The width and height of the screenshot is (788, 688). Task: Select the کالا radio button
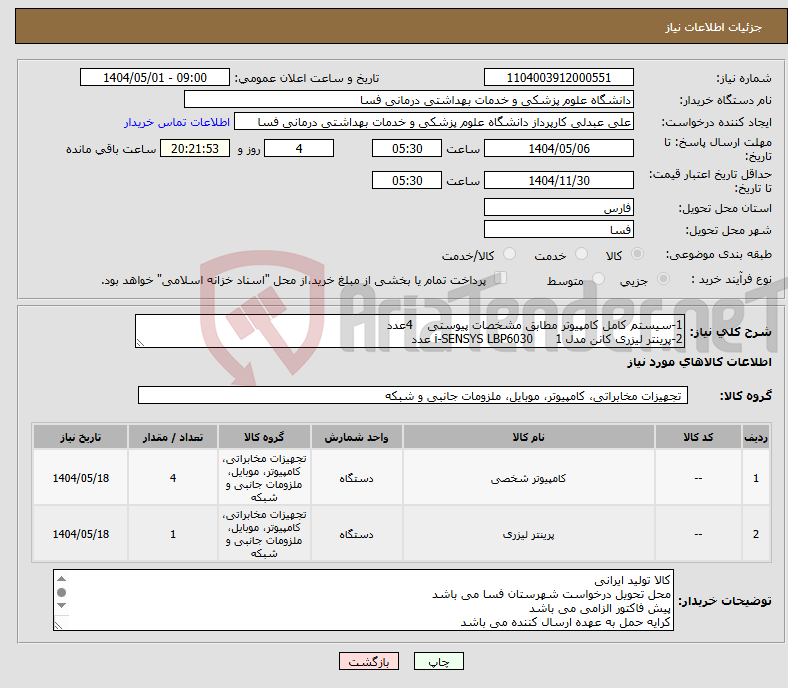point(637,254)
